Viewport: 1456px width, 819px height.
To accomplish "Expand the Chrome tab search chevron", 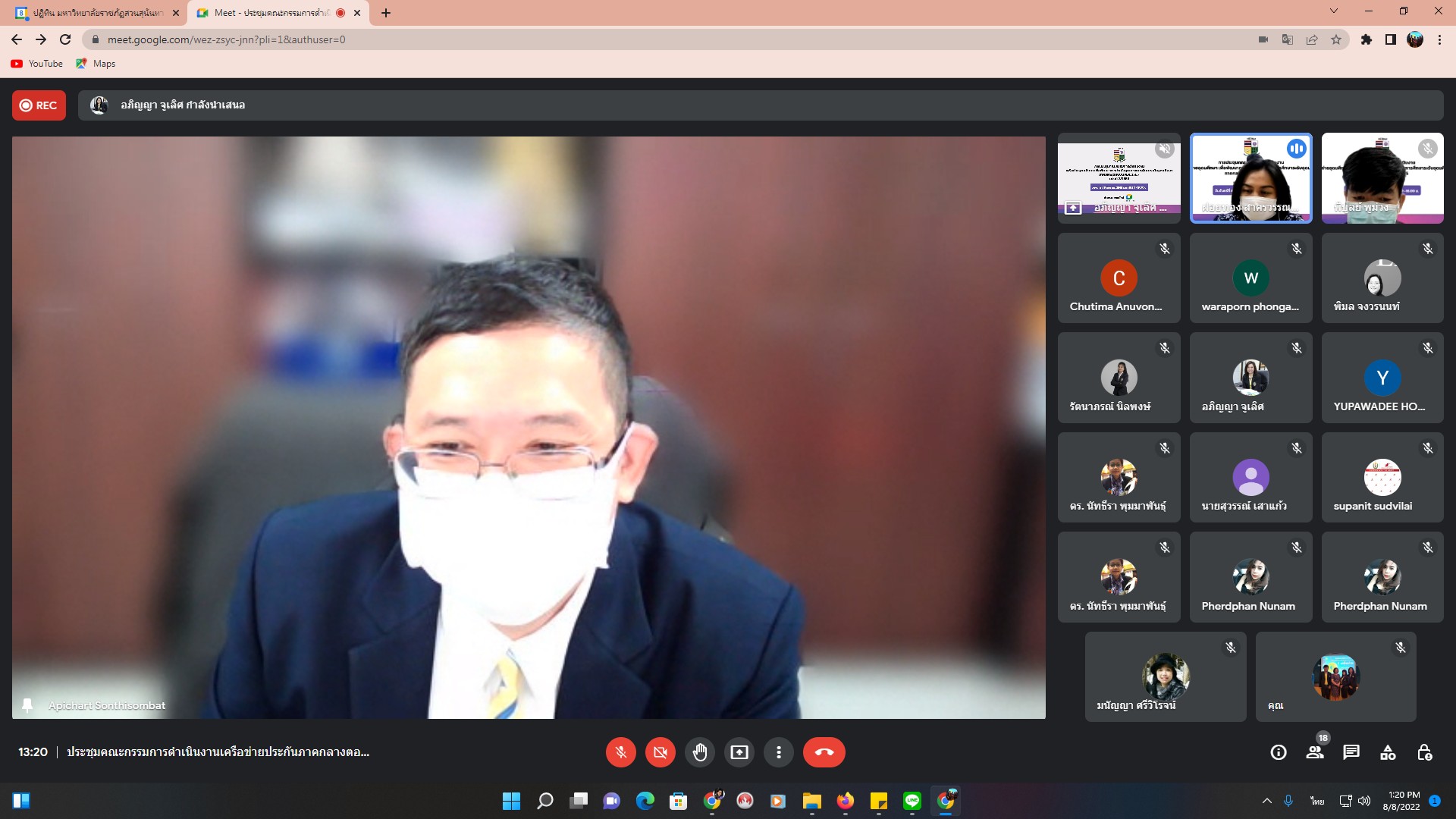I will (1334, 11).
